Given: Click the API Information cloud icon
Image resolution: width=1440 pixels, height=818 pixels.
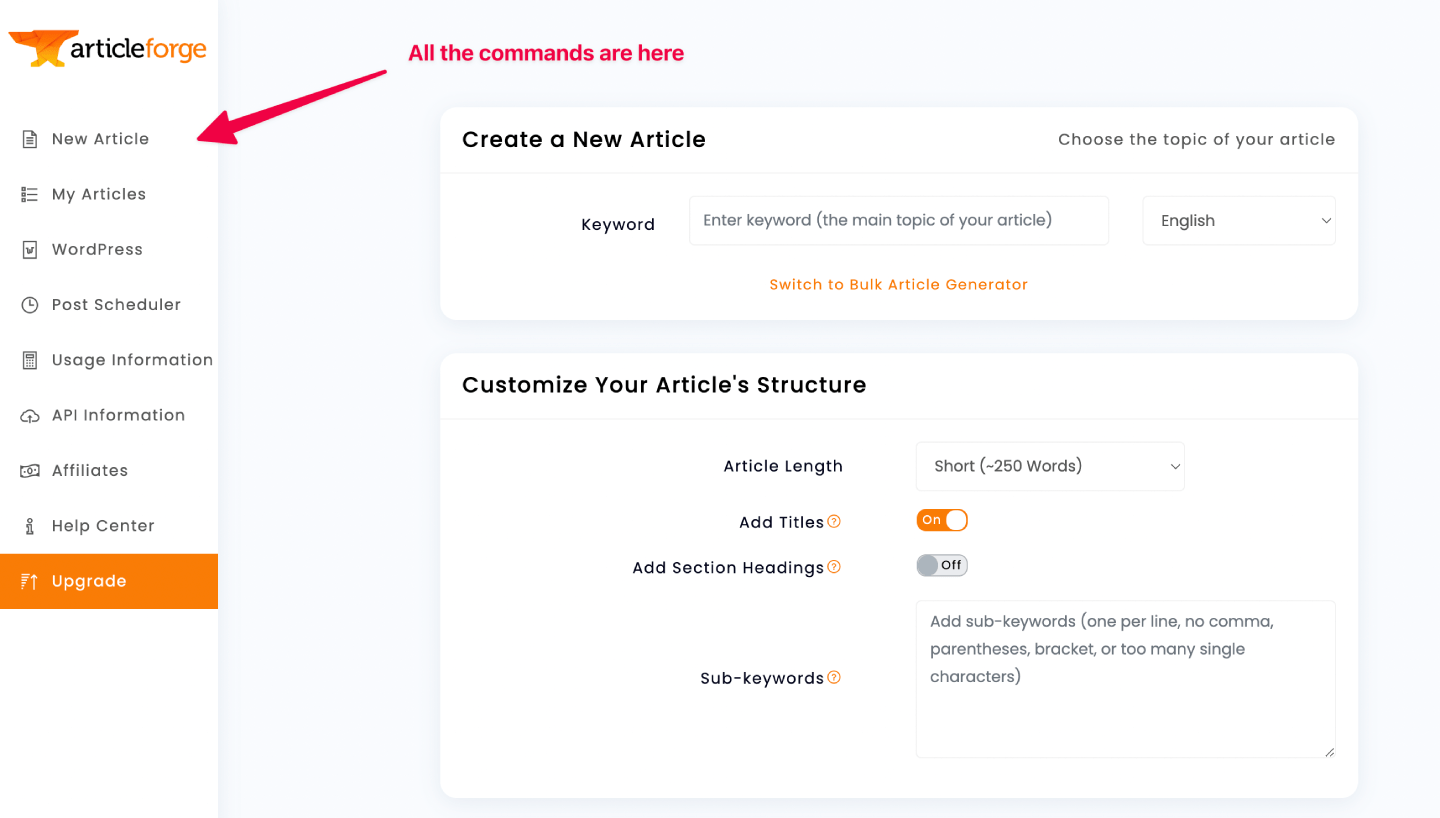Looking at the screenshot, I should (x=30, y=416).
